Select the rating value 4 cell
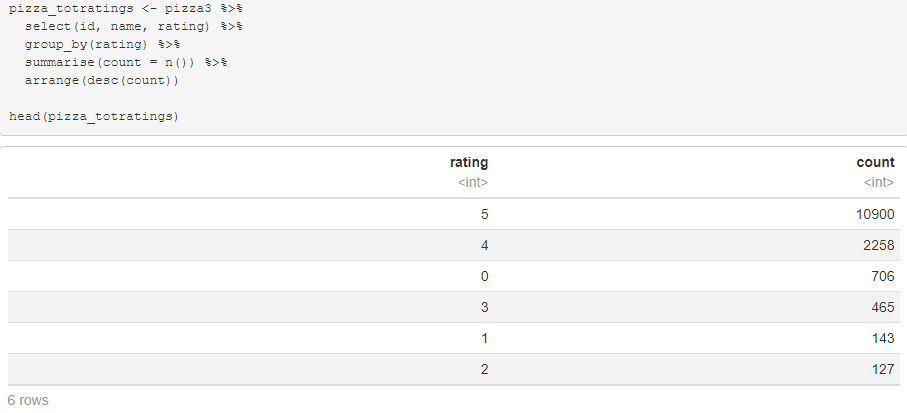This screenshot has width=907, height=413. (x=484, y=245)
